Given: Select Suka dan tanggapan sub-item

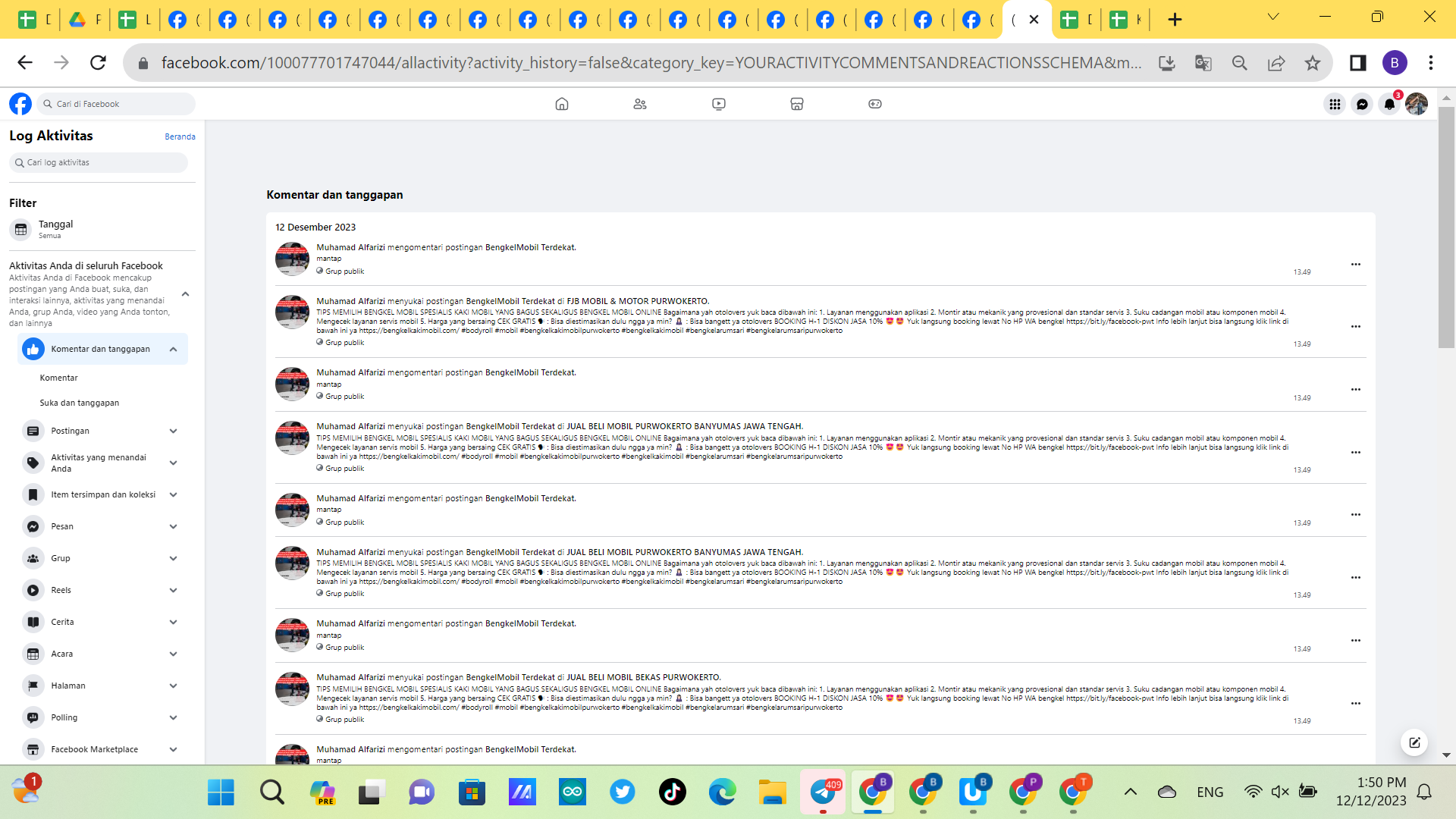Looking at the screenshot, I should pos(80,403).
